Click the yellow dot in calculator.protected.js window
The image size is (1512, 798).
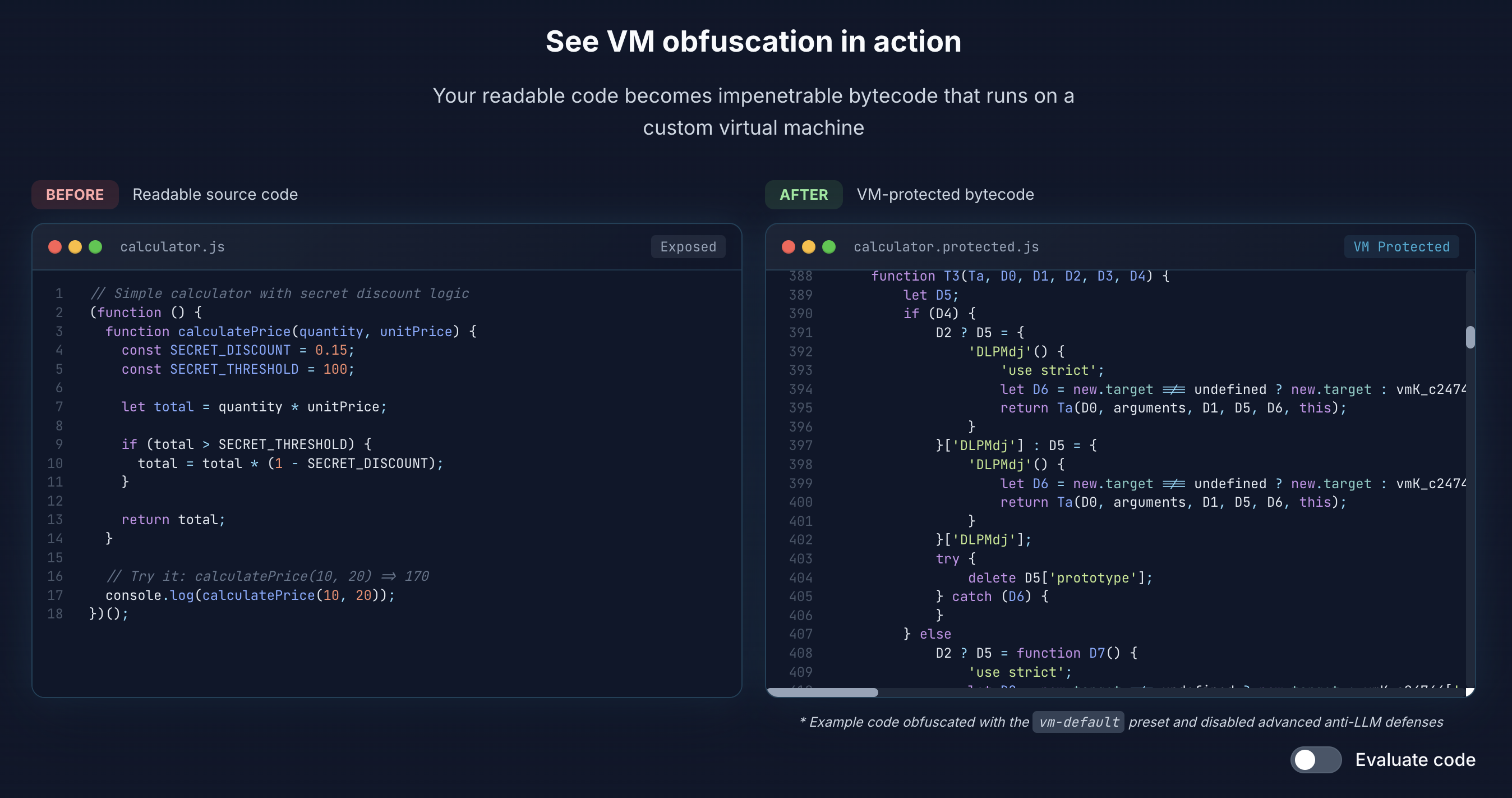tap(809, 246)
